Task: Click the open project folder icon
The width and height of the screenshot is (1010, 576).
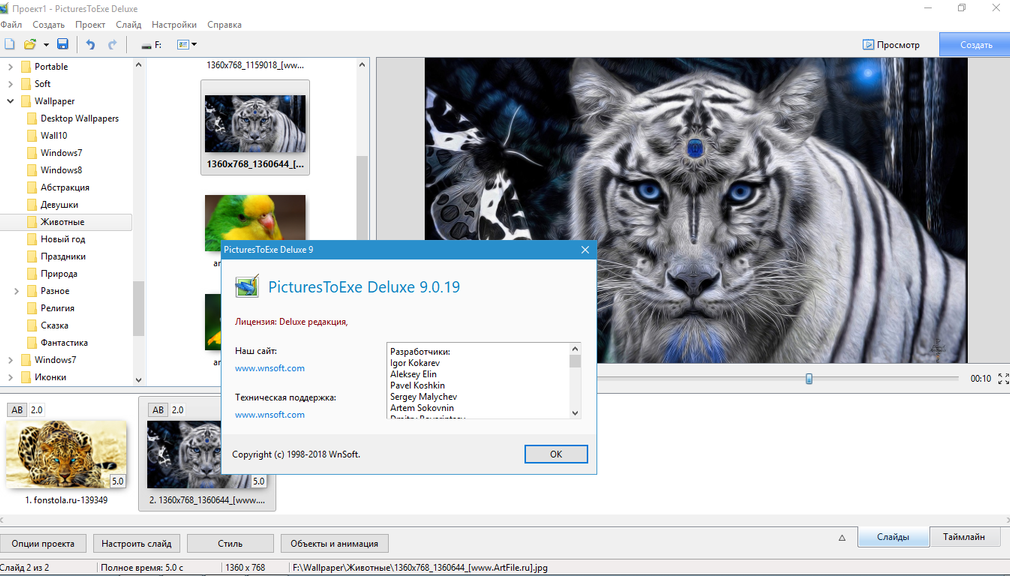Action: coord(30,44)
